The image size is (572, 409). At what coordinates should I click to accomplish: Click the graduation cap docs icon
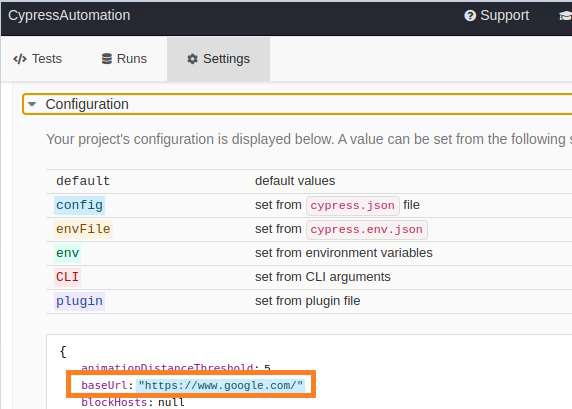point(565,16)
